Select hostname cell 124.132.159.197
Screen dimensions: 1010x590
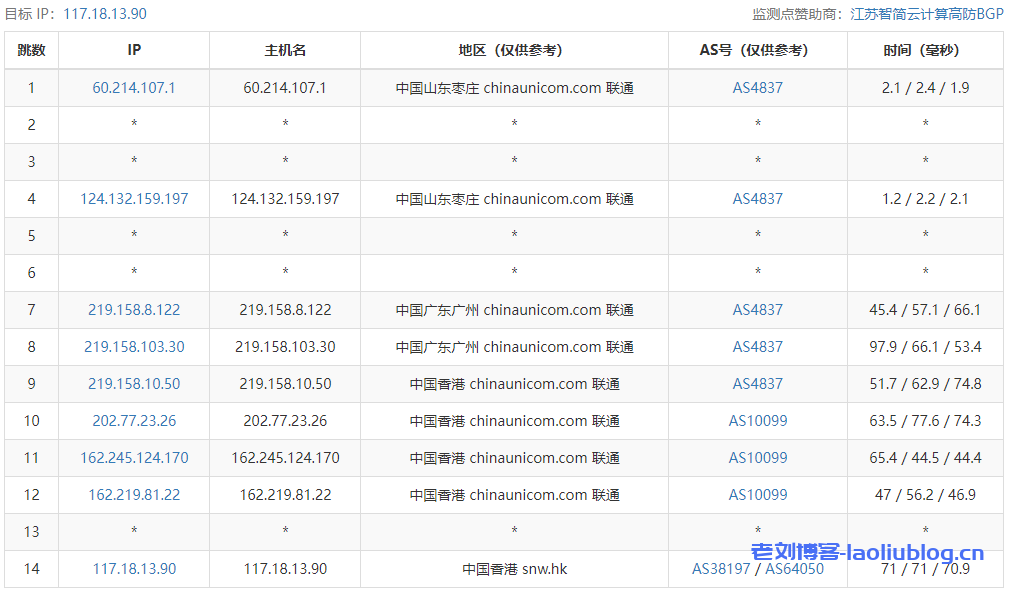[x=285, y=198]
